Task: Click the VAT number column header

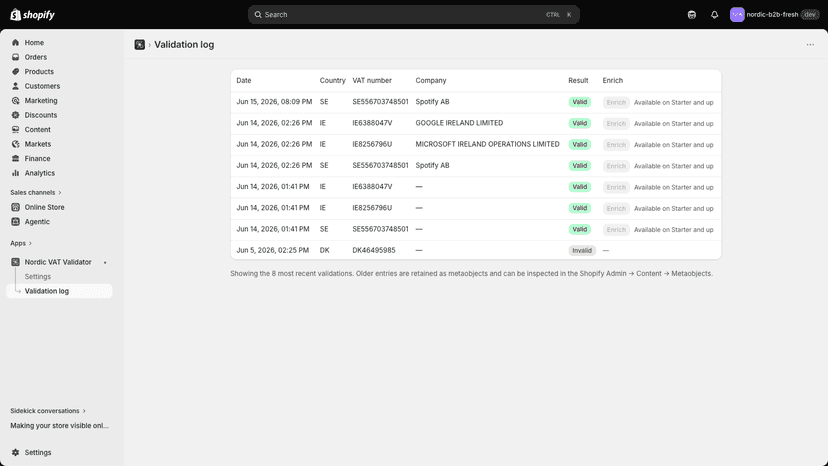Action: [372, 80]
